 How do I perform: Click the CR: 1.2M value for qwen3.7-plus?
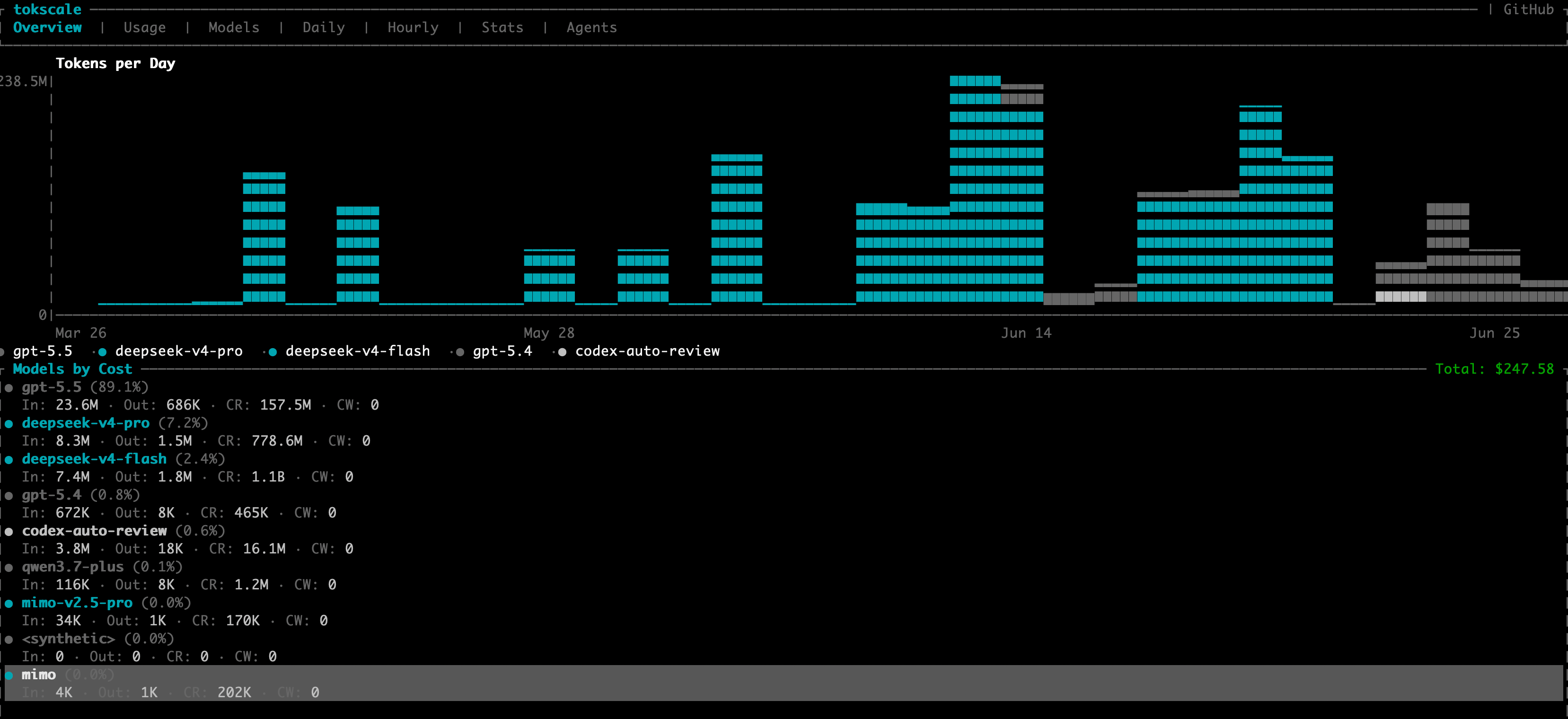tap(234, 585)
